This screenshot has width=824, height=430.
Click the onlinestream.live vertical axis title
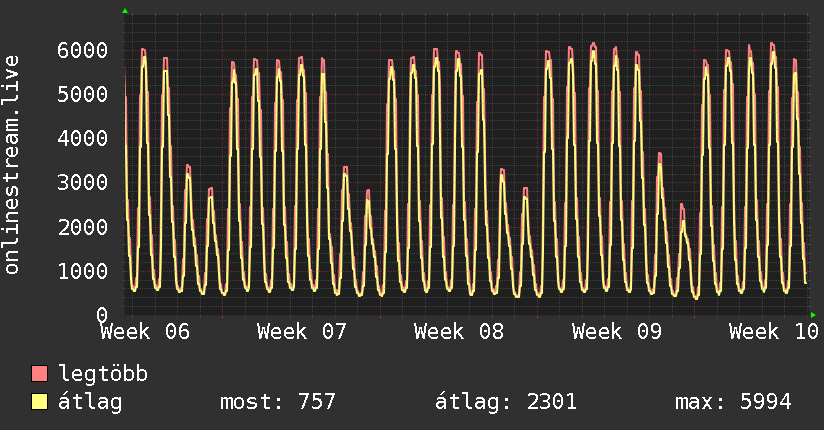pyautogui.click(x=12, y=165)
